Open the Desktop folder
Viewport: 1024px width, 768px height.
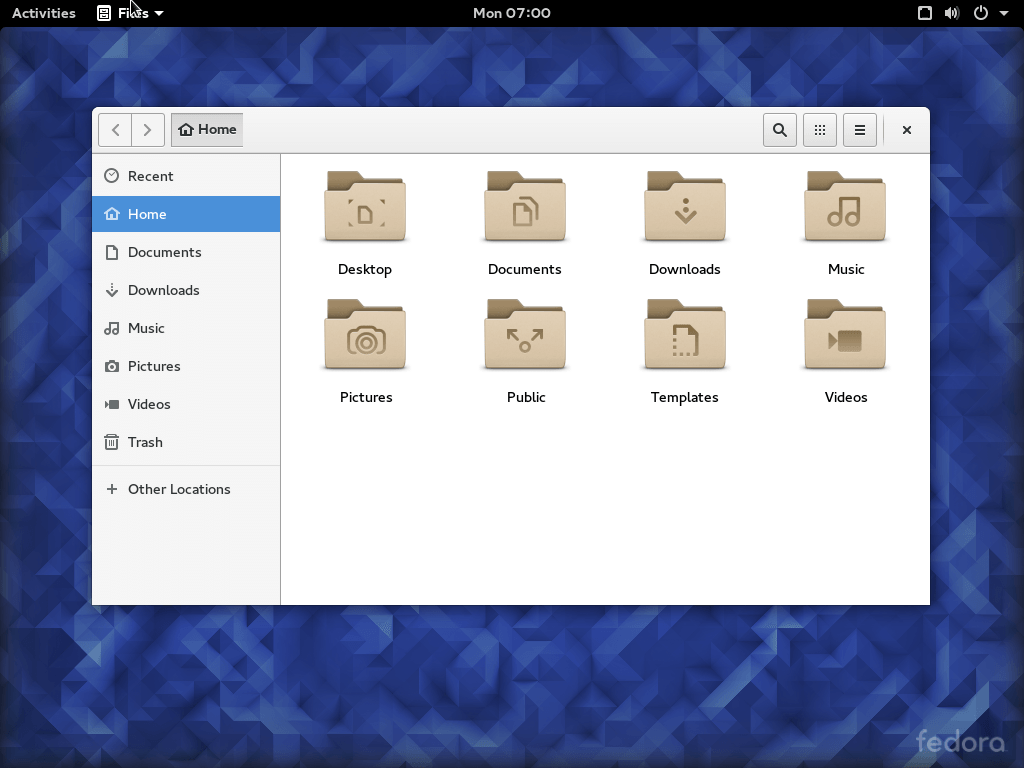pyautogui.click(x=365, y=208)
